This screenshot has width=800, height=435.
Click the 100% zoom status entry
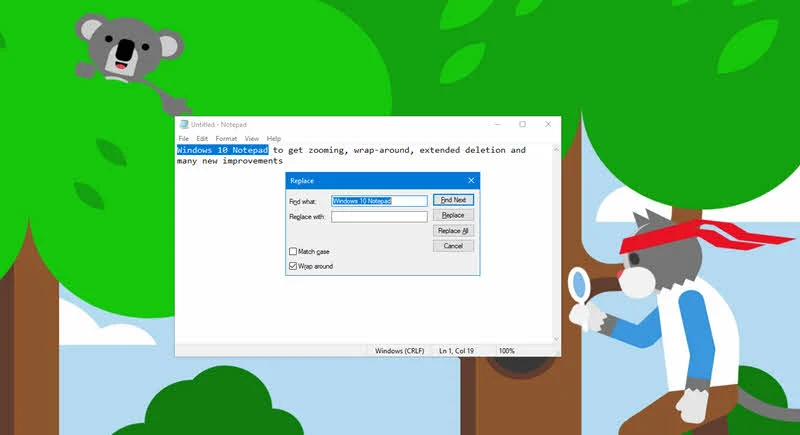[507, 351]
